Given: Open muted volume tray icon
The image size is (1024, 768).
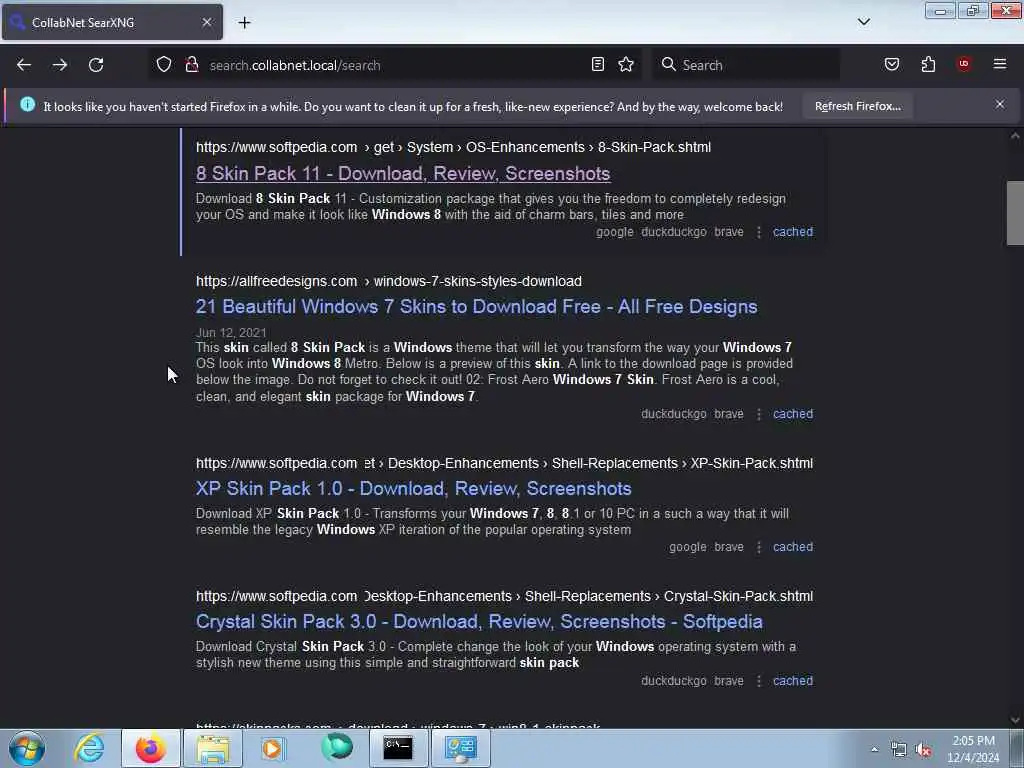Looking at the screenshot, I should (x=923, y=750).
